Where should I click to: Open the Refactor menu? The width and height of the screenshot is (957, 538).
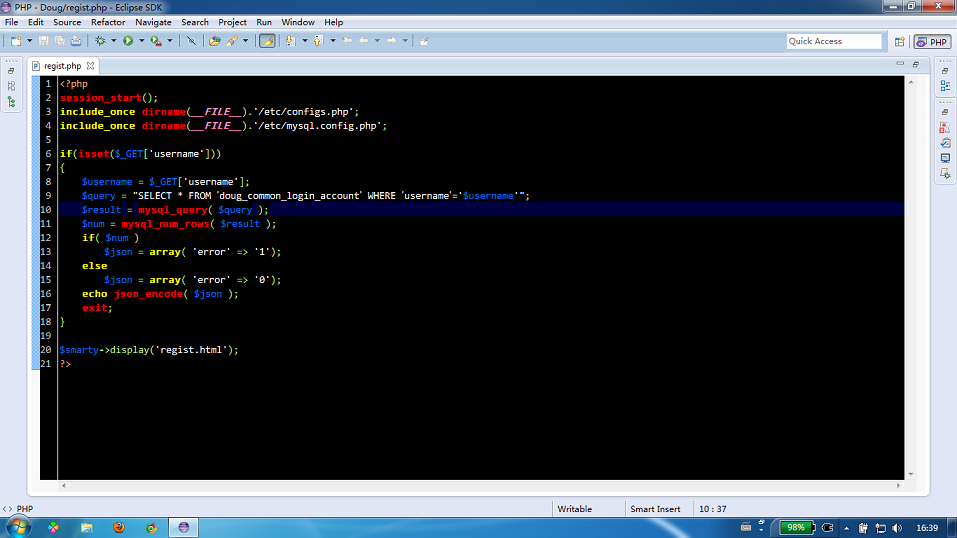[x=108, y=22]
